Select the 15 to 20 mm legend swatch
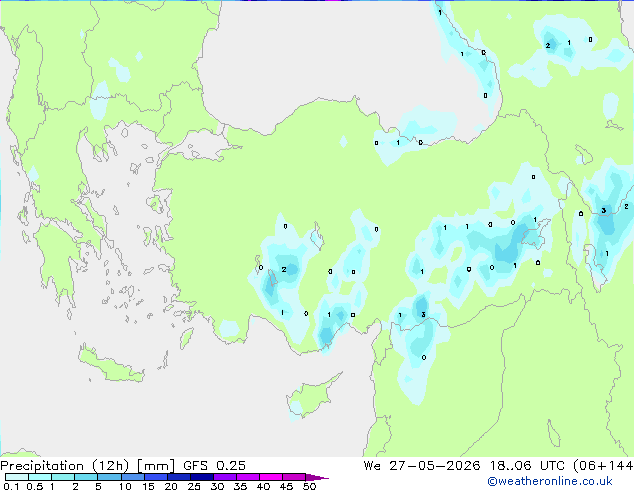The width and height of the screenshot is (634, 490). pos(156,477)
